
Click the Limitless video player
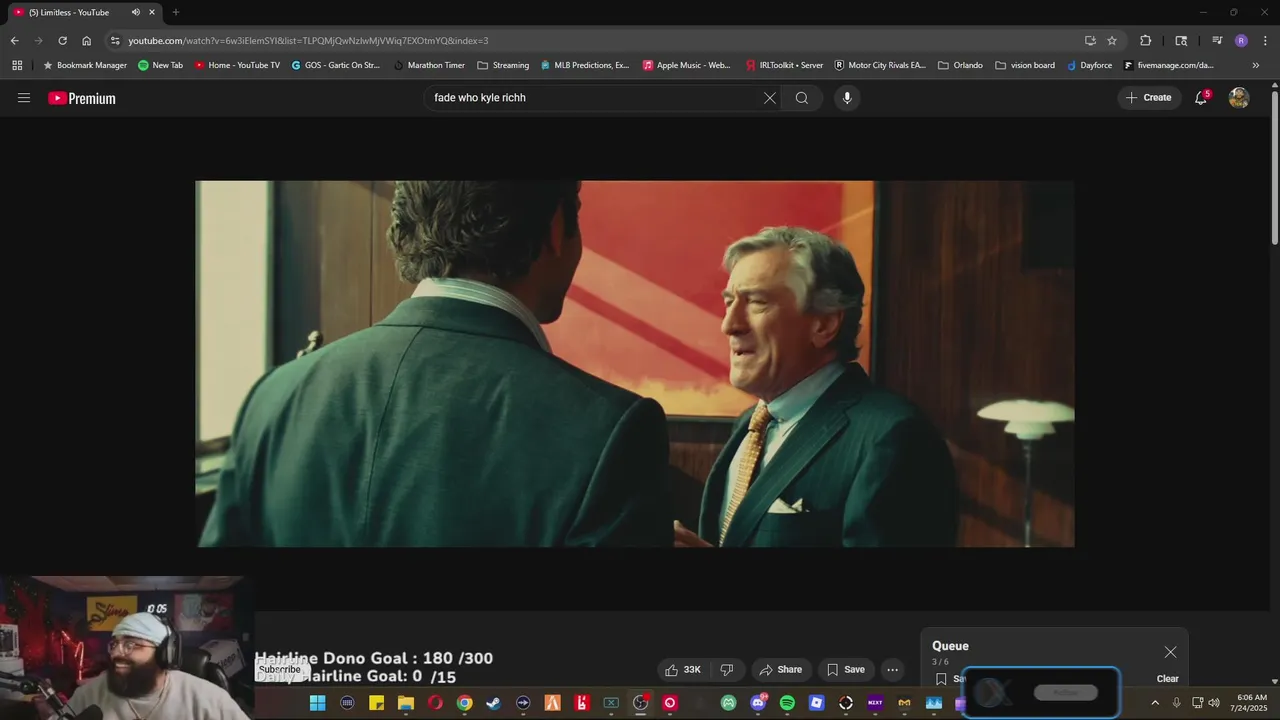click(634, 364)
